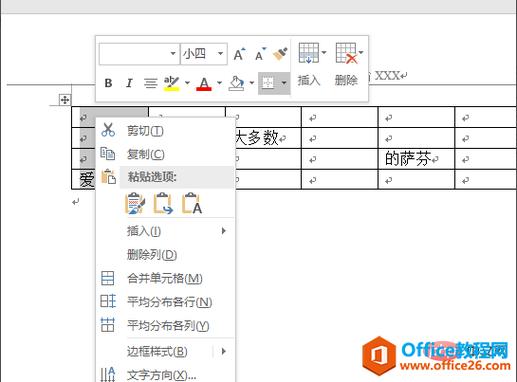Click the Grow Font icon

pos(239,54)
